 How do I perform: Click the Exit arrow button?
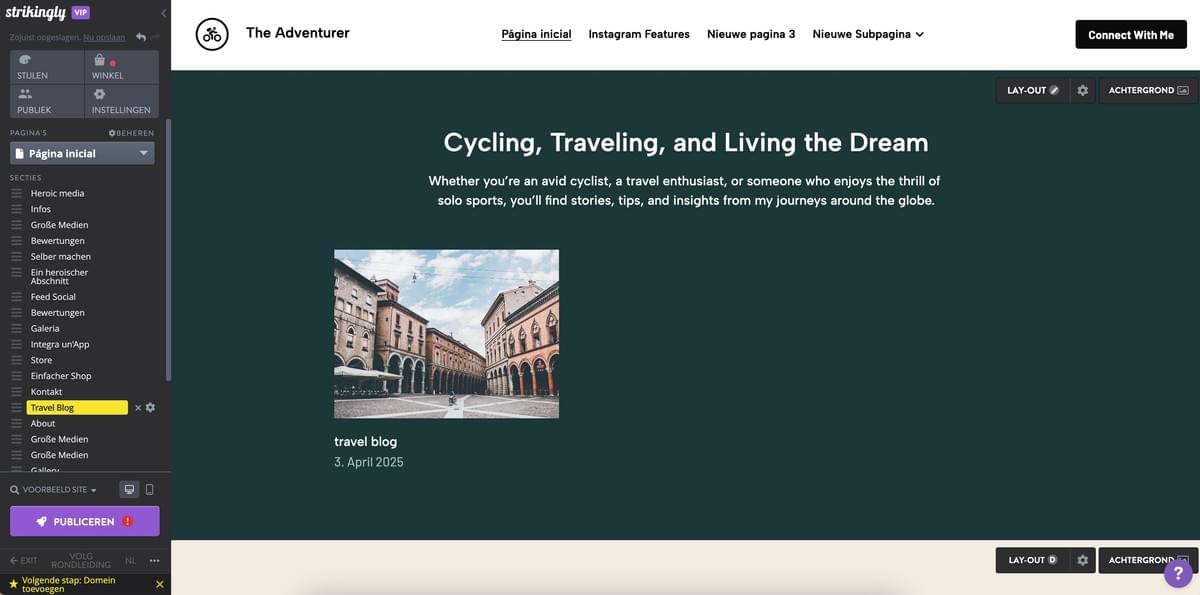23,561
